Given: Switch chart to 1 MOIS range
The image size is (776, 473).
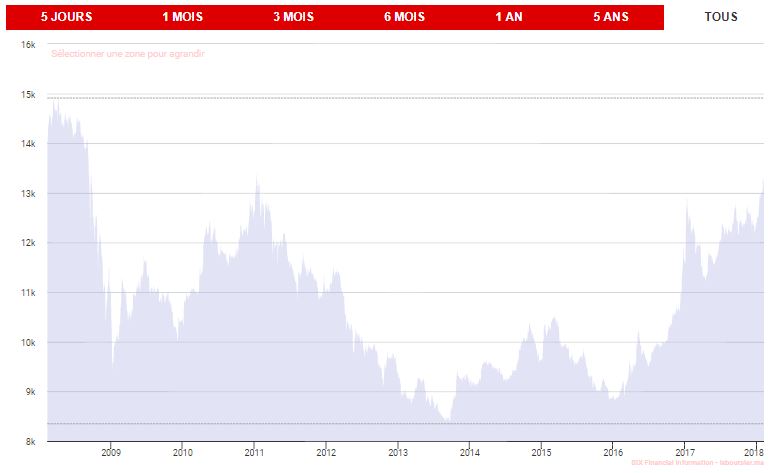Looking at the screenshot, I should [182, 17].
